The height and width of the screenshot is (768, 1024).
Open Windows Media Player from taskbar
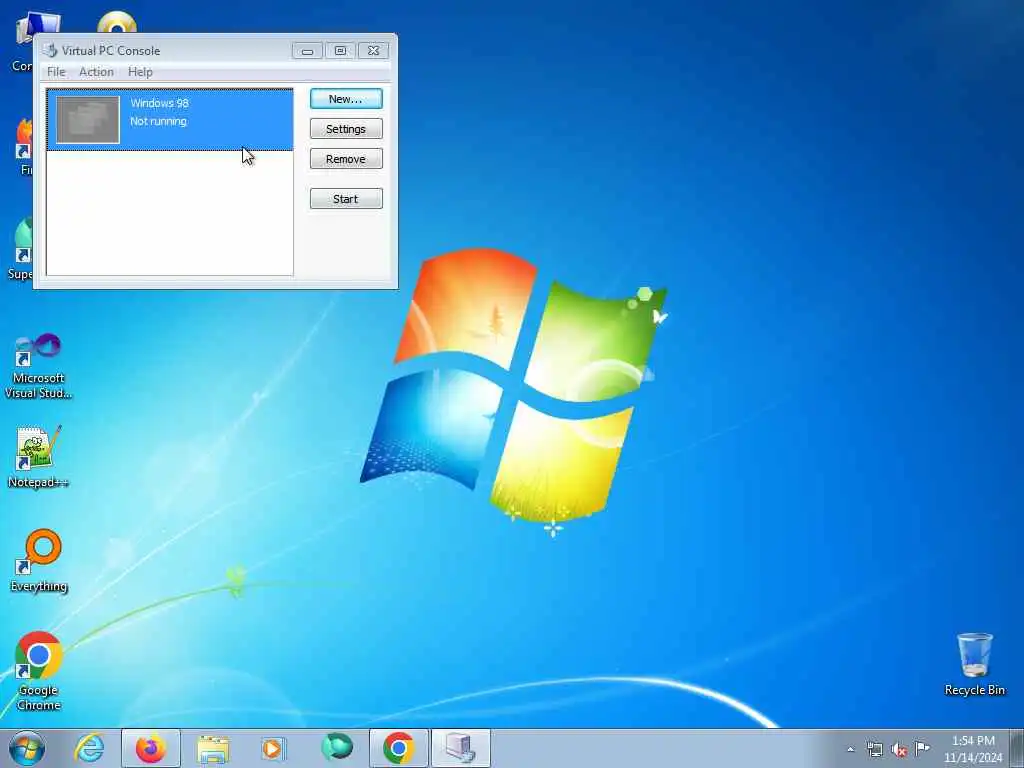(x=273, y=748)
